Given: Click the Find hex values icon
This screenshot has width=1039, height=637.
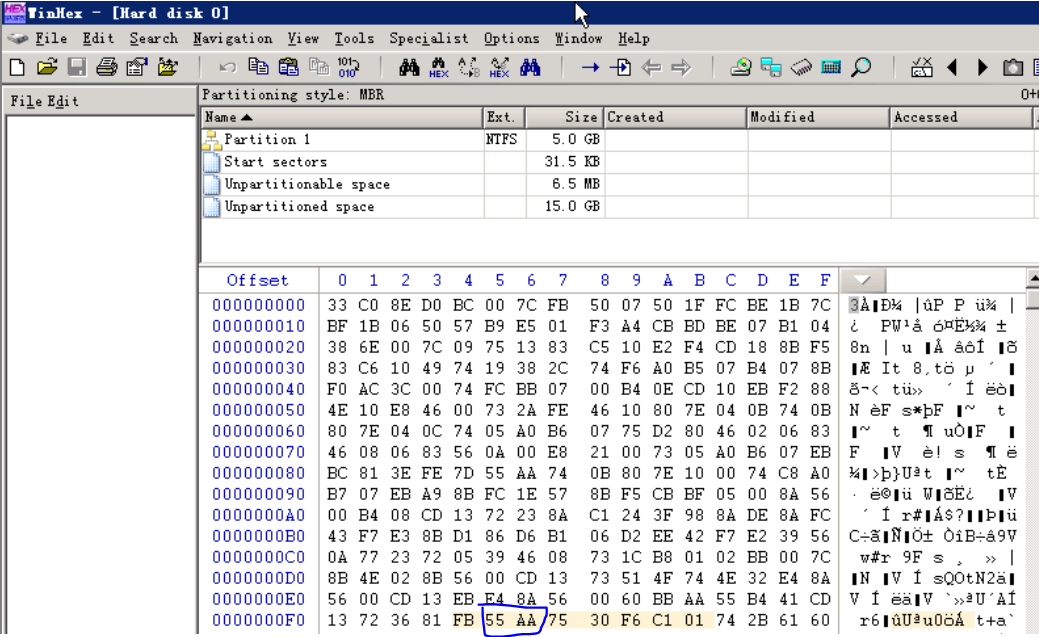Looking at the screenshot, I should point(439,67).
